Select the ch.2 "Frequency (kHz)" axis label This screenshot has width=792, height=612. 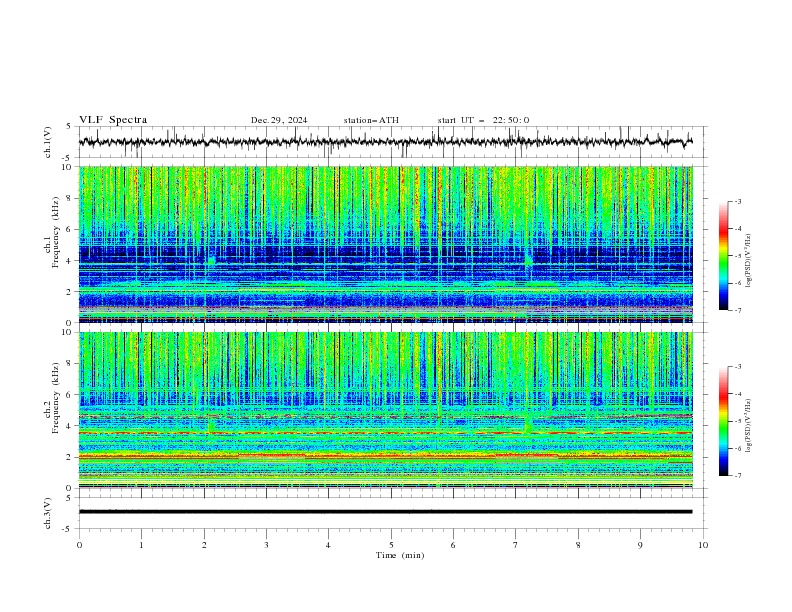pos(55,398)
